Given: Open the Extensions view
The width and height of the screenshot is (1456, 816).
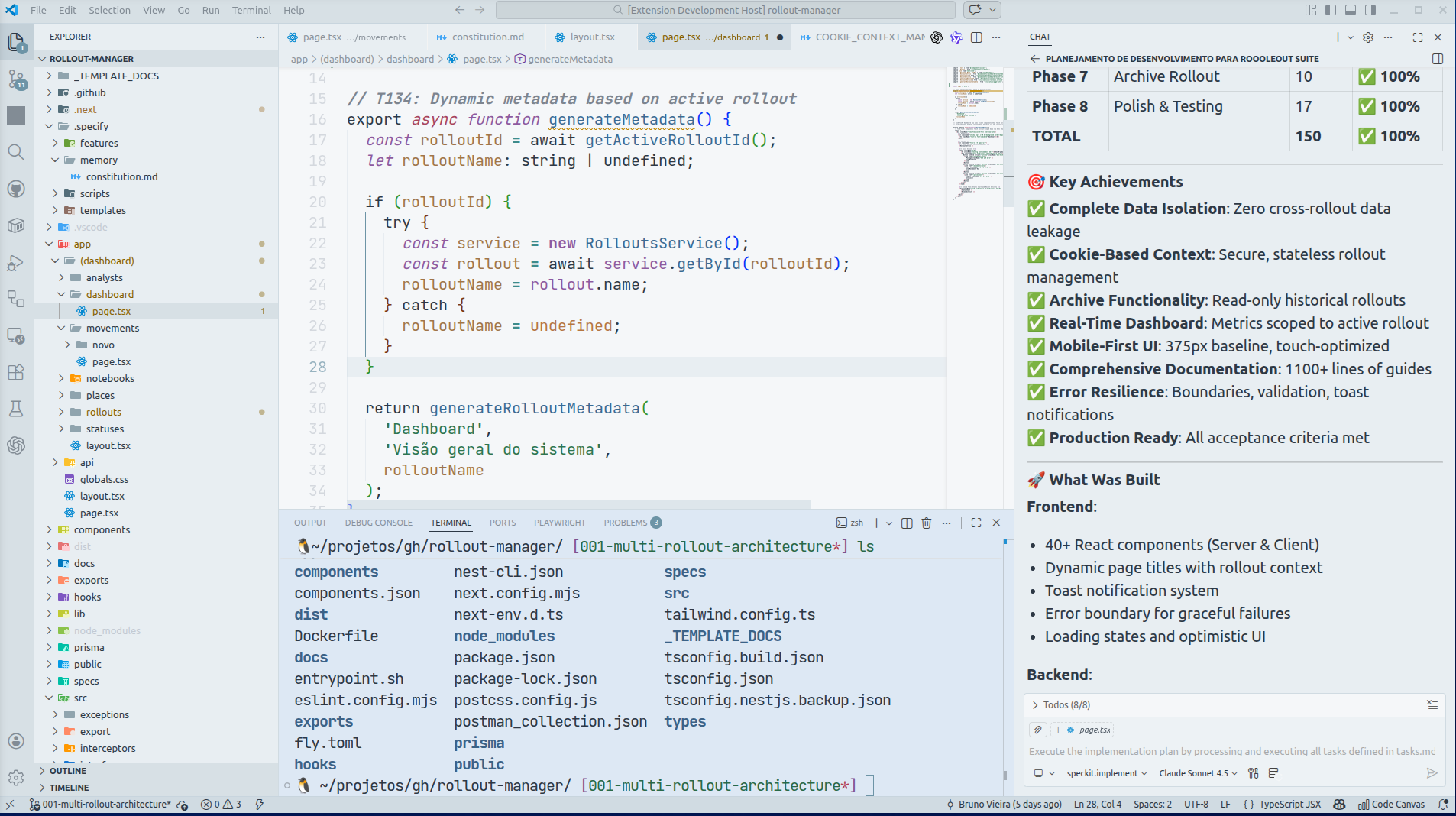Looking at the screenshot, I should (x=16, y=372).
